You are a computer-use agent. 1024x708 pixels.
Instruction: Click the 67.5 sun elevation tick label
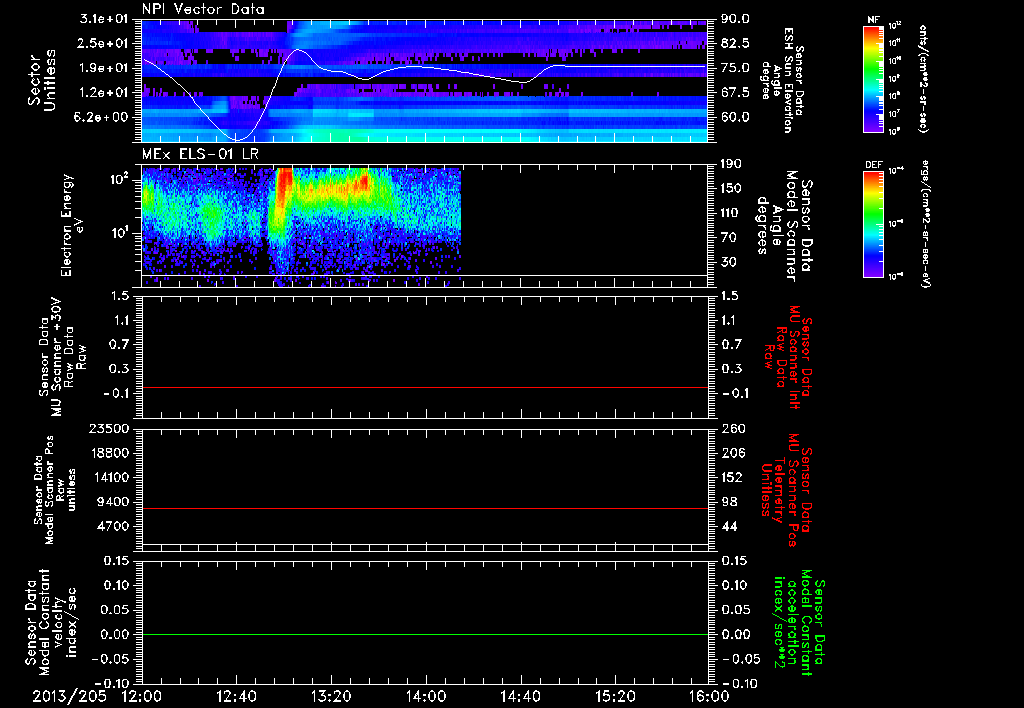[735, 92]
